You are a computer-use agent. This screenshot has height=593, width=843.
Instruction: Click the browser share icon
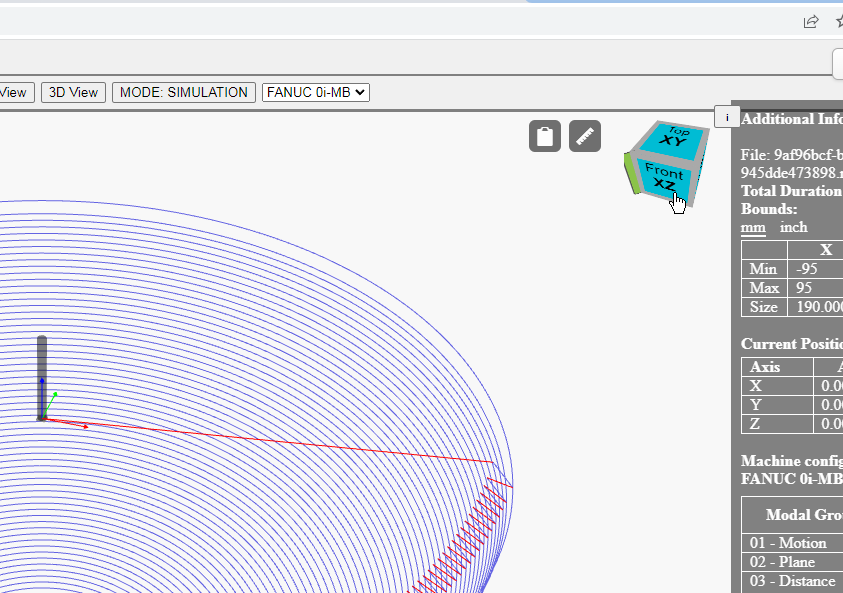tap(811, 21)
